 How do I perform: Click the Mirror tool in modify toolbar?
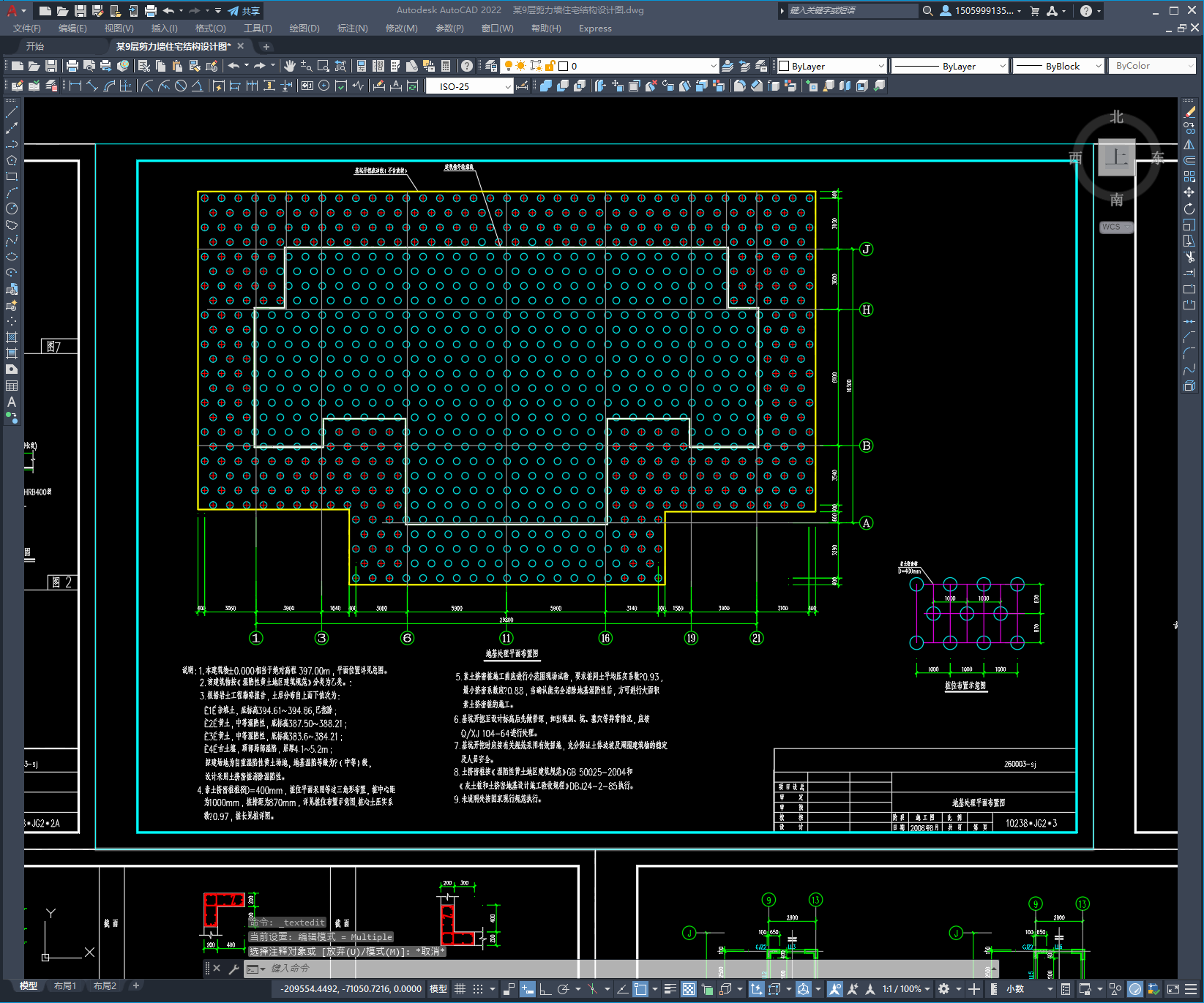coord(1189,144)
